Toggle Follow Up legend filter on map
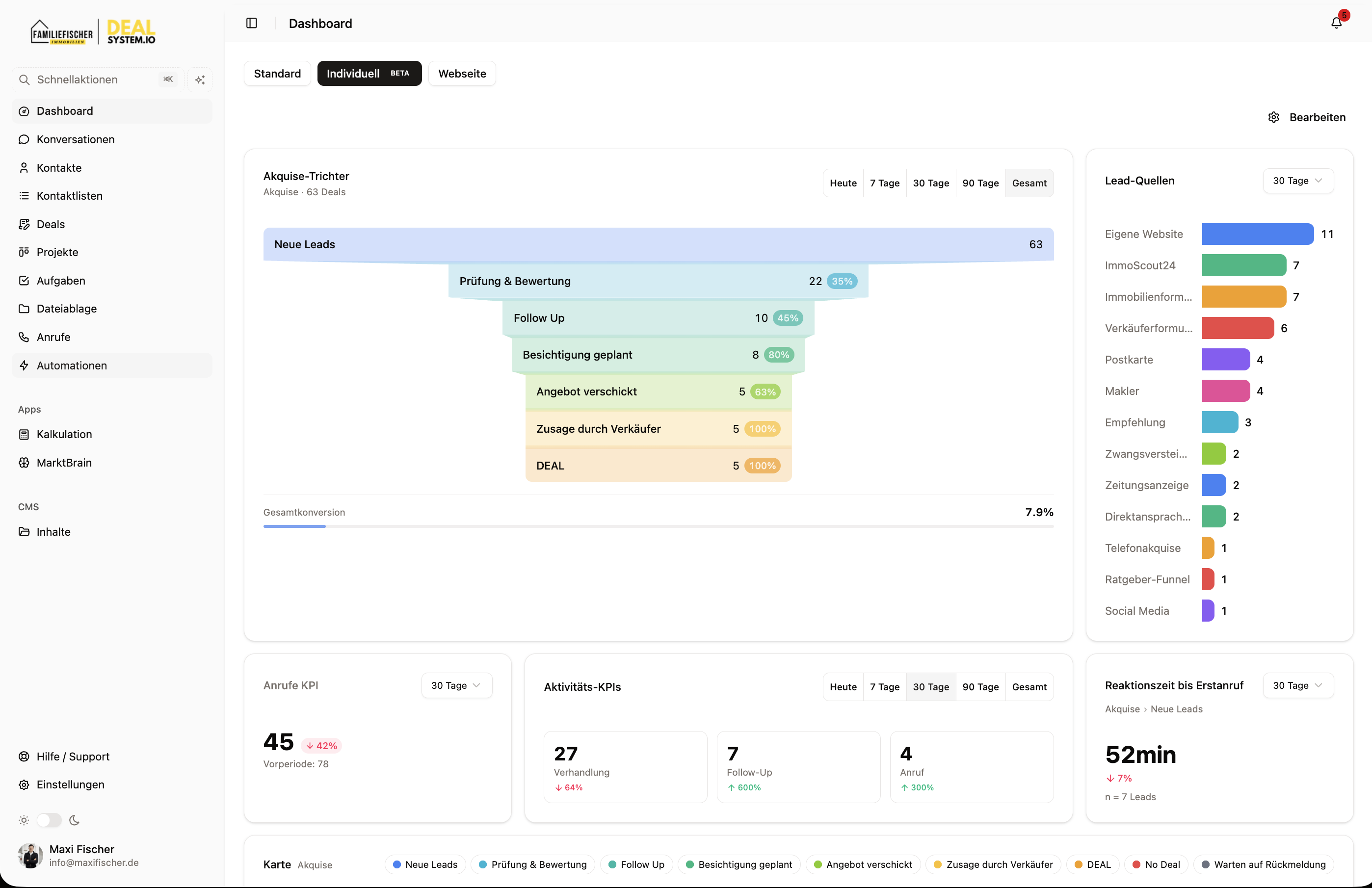The height and width of the screenshot is (888, 1372). (x=636, y=864)
